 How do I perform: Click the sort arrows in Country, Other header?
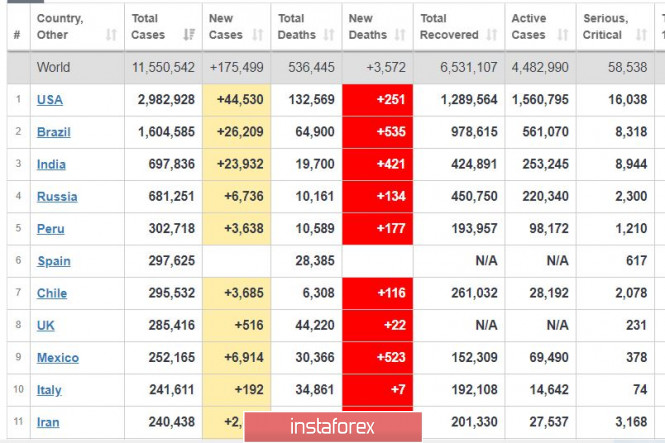click(x=110, y=35)
